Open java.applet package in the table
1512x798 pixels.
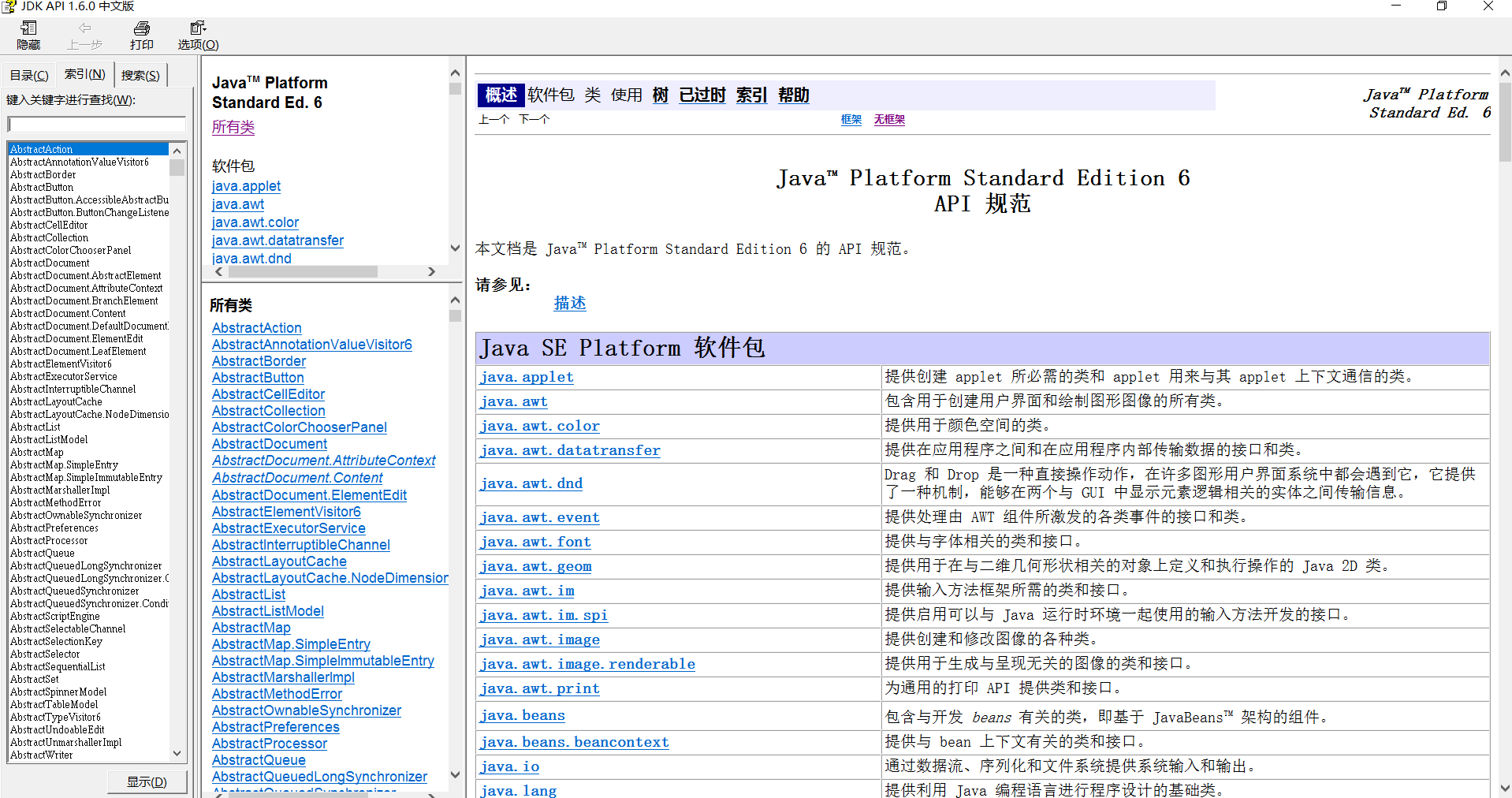pos(527,377)
